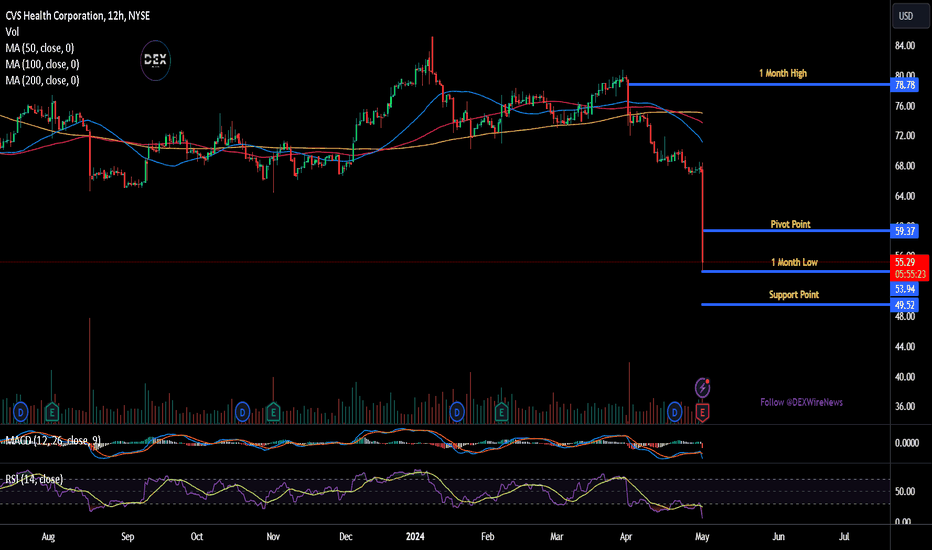Click the May date axis label
The height and width of the screenshot is (550, 932).
(x=702, y=536)
